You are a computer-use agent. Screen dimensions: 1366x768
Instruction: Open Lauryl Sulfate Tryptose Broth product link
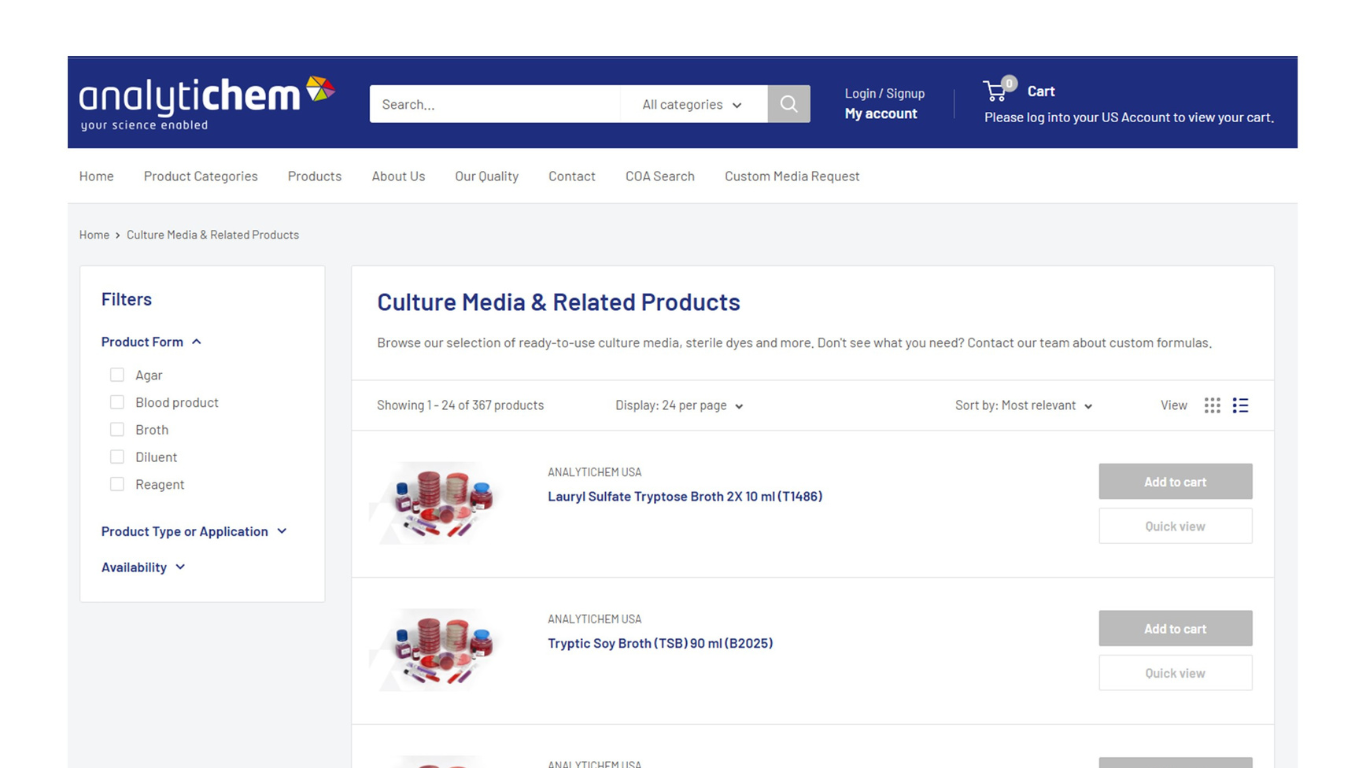(x=685, y=496)
